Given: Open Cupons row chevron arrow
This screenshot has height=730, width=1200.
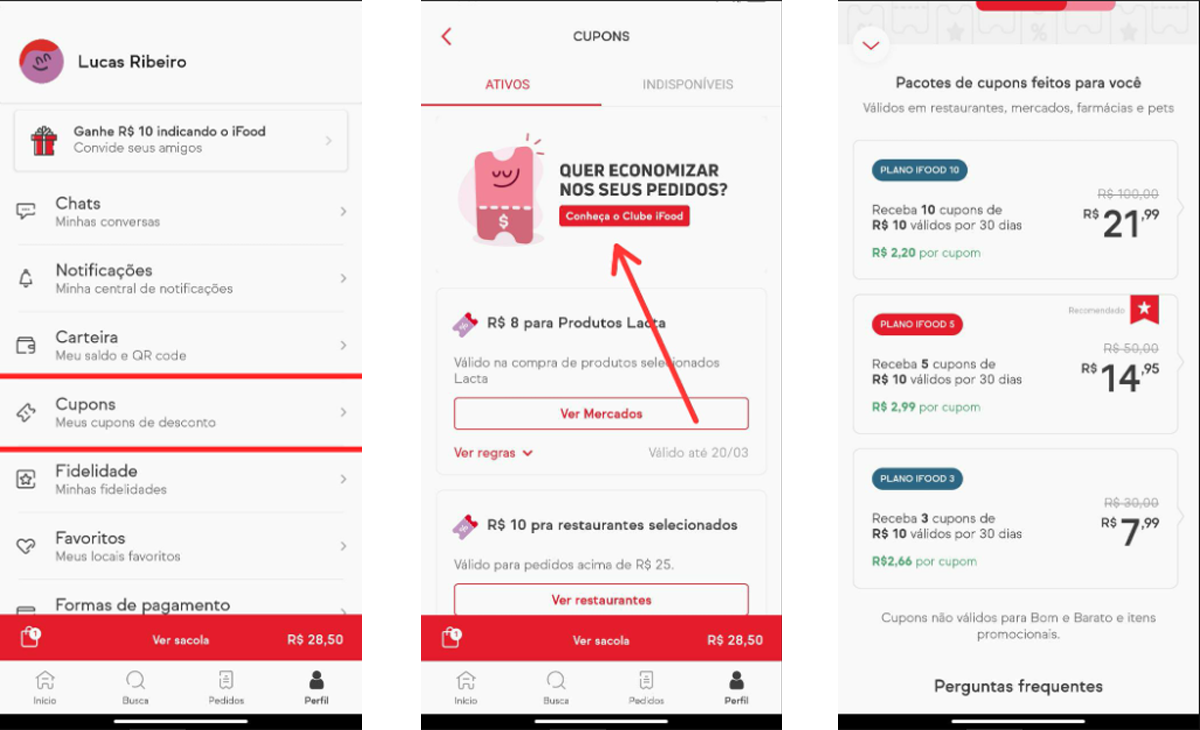Looking at the screenshot, I should (x=343, y=412).
